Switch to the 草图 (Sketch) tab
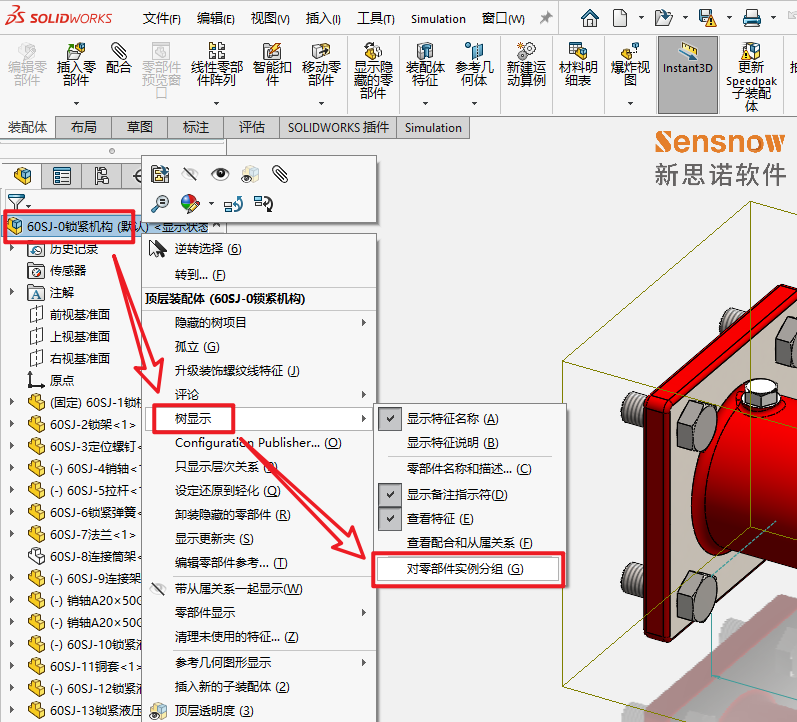Image resolution: width=797 pixels, height=722 pixels. [x=139, y=127]
